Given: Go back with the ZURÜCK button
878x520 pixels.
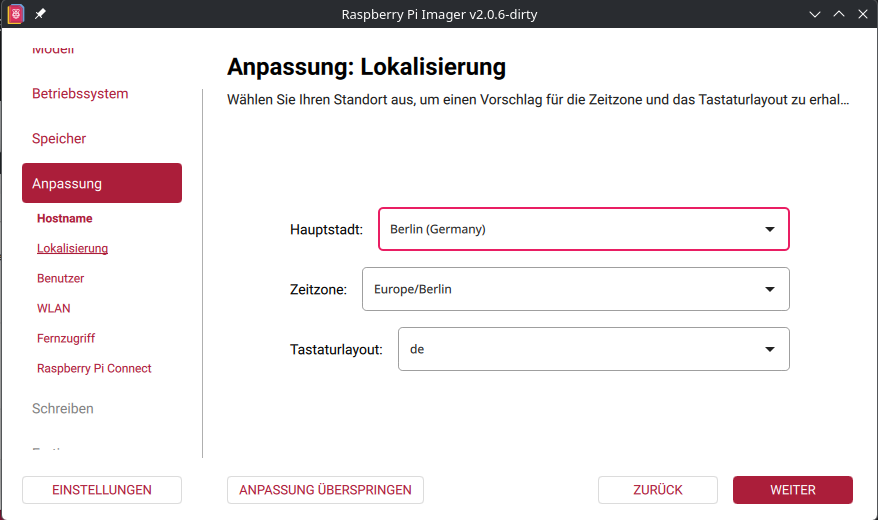Looking at the screenshot, I should 657,490.
